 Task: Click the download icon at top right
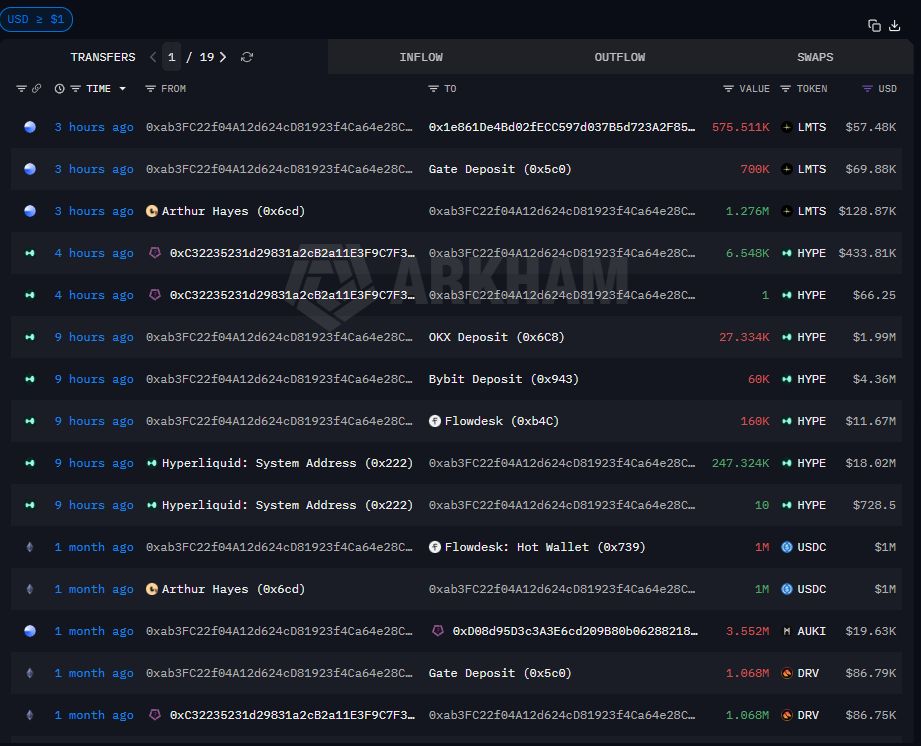[895, 25]
